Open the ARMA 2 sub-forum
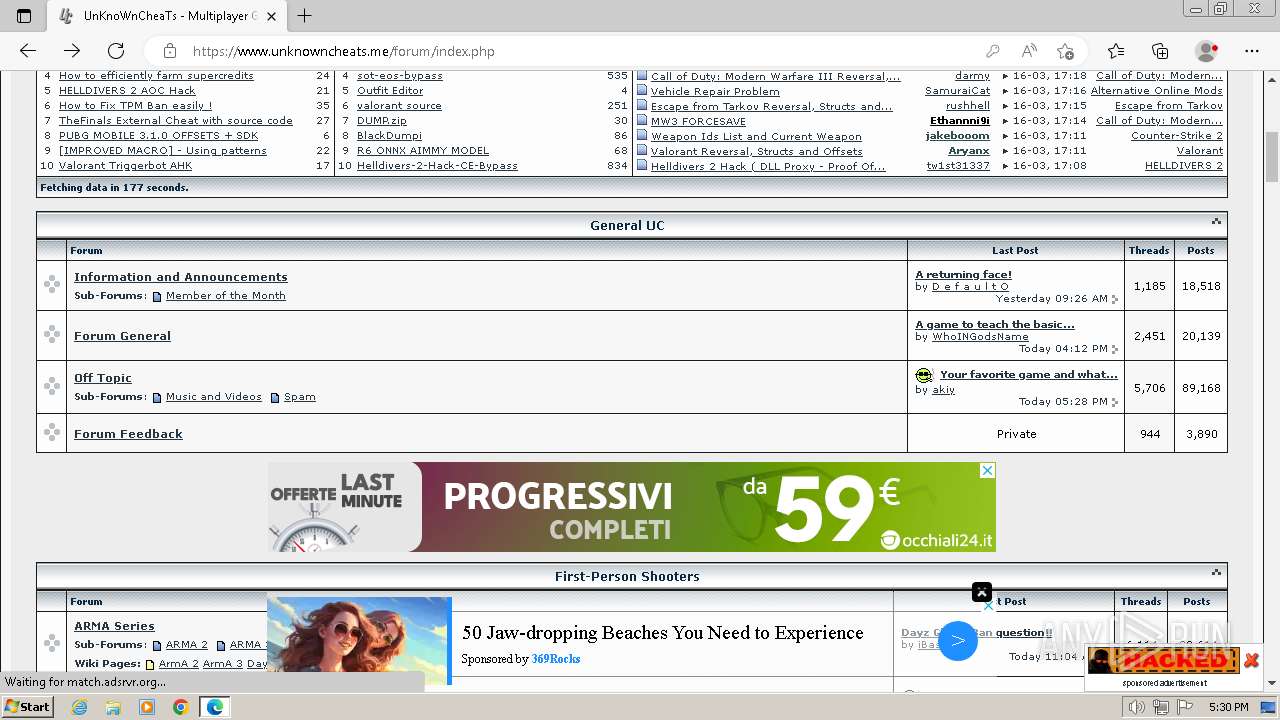The height and width of the screenshot is (720, 1280). coord(187,645)
